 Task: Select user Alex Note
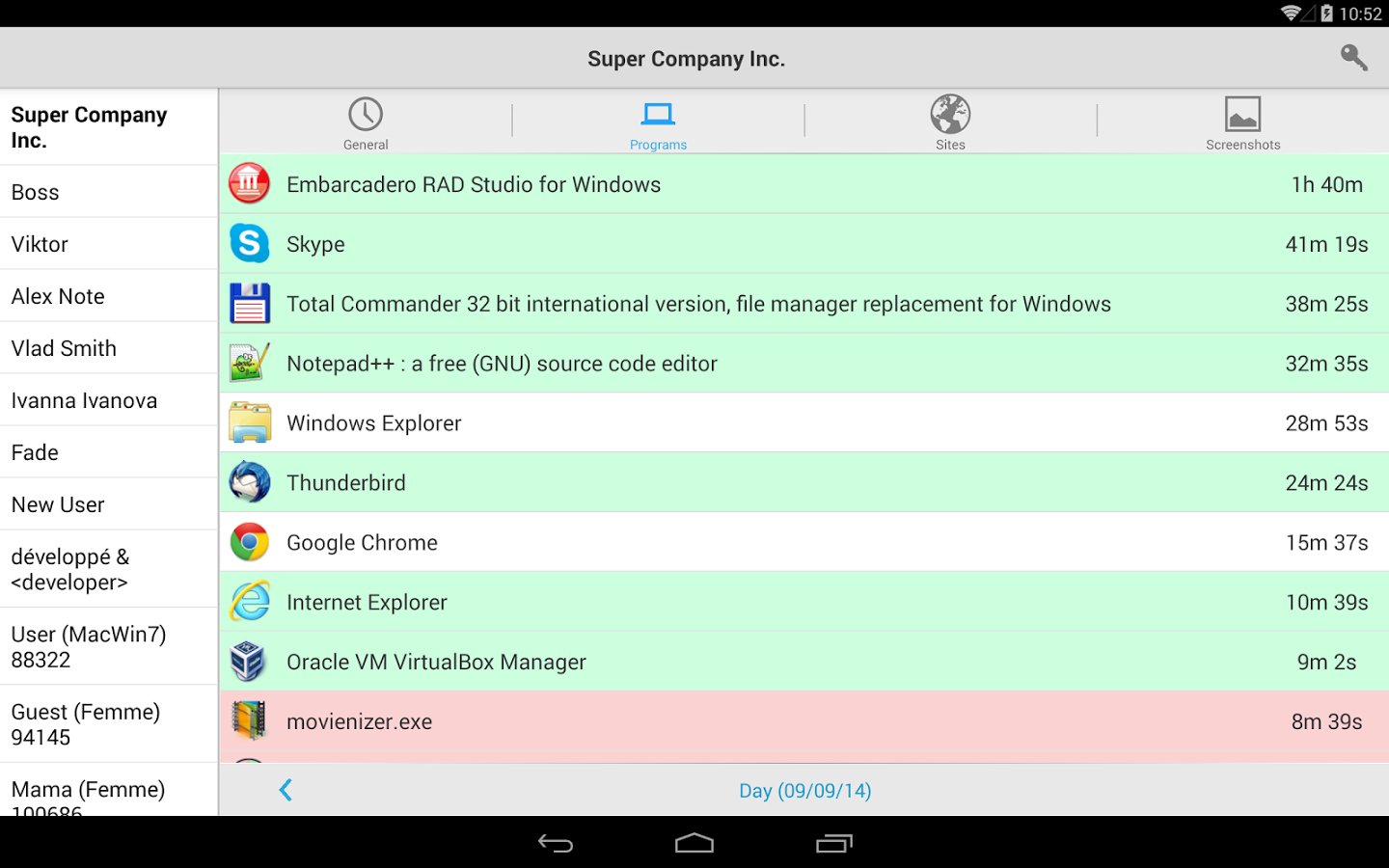tap(109, 296)
